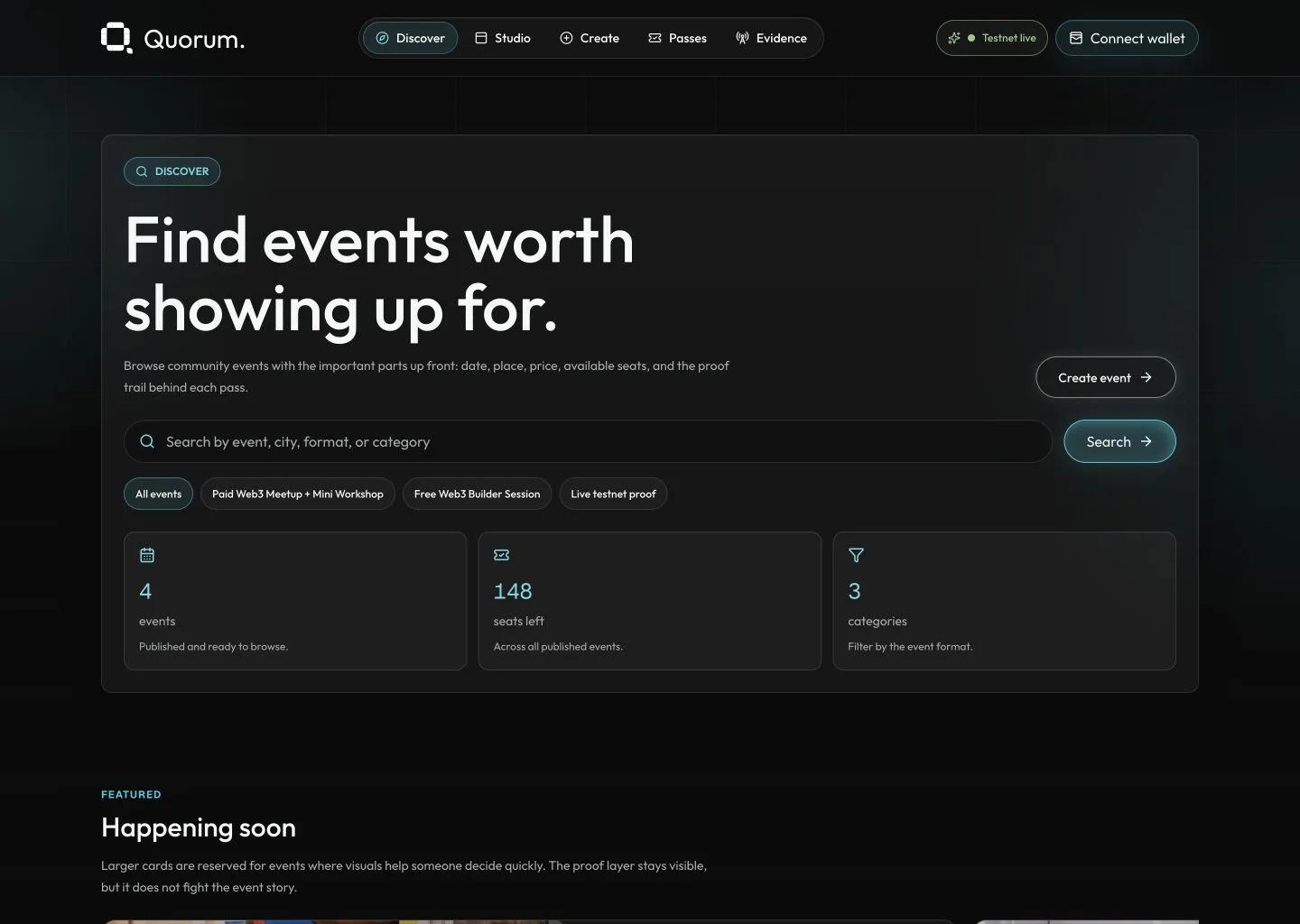
Task: Click the filter funnel icon on categories card
Action: coord(856,555)
